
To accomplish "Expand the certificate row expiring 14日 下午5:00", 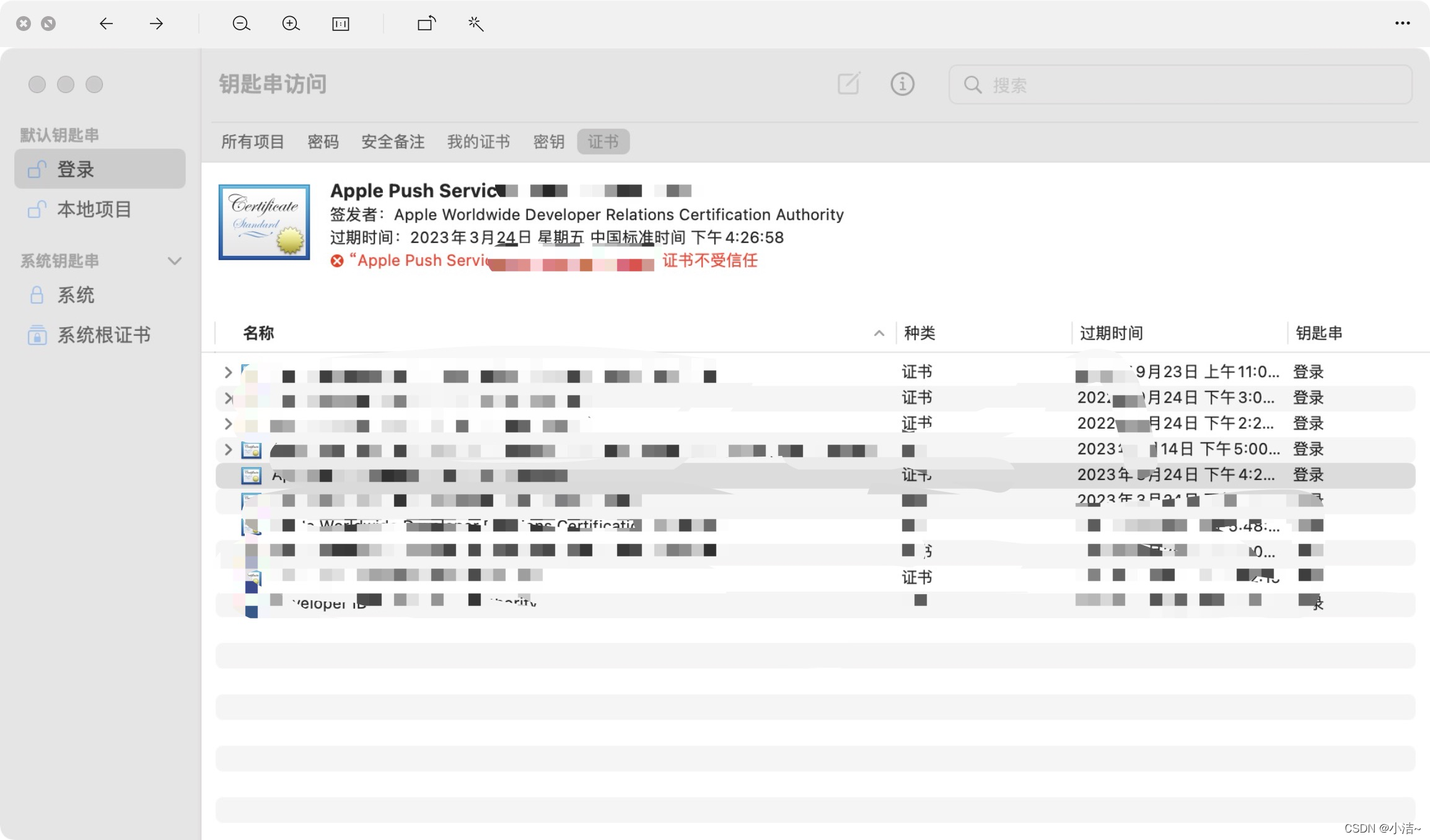I will (x=228, y=449).
